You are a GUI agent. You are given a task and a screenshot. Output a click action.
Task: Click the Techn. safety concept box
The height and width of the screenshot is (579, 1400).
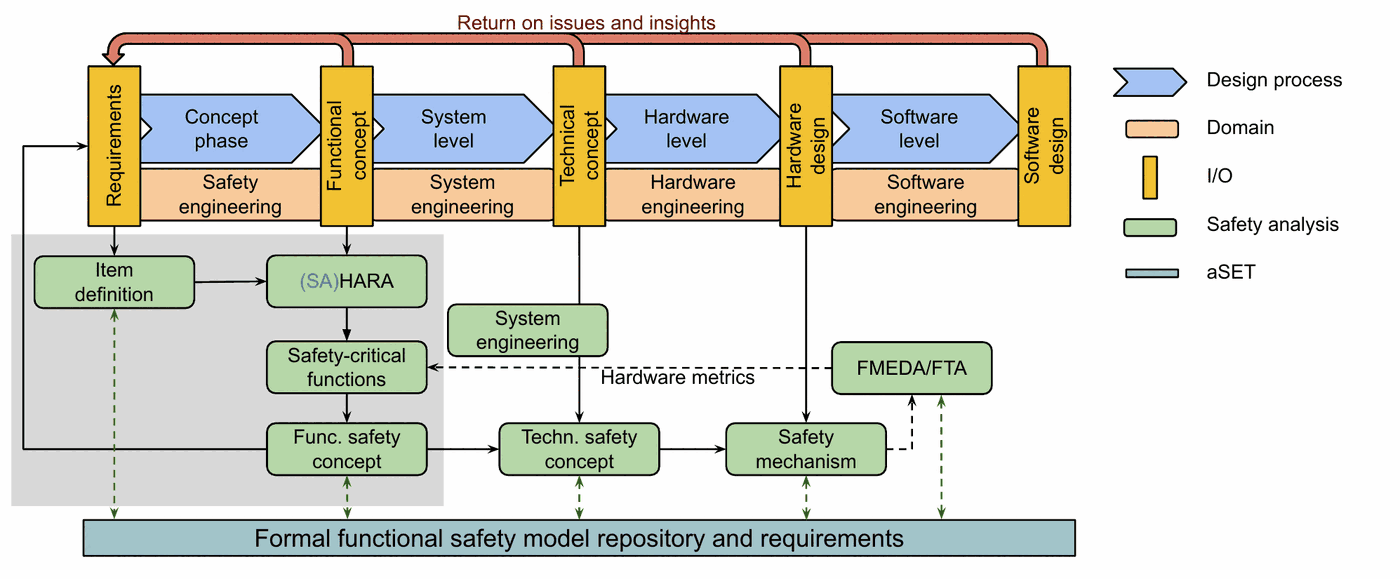pyautogui.click(x=580, y=449)
